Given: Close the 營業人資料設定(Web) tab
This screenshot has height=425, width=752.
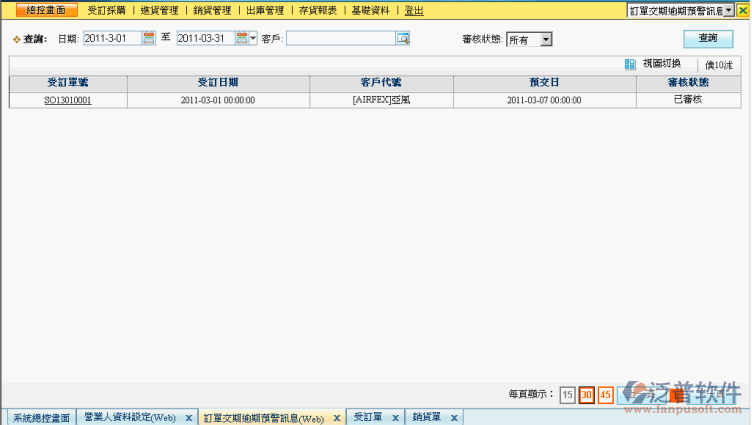Looking at the screenshot, I should (188, 418).
